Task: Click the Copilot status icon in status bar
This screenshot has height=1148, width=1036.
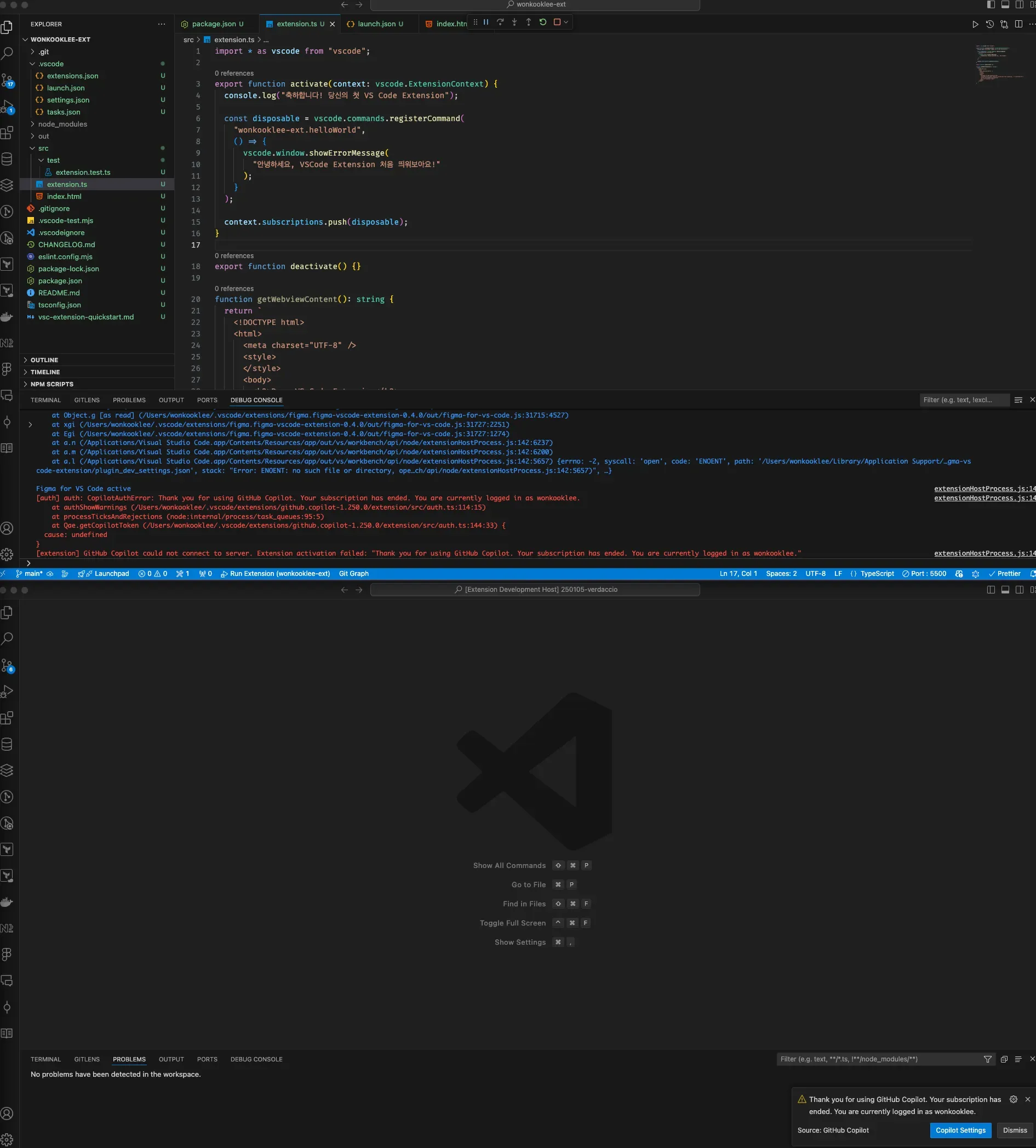Action: 959,573
